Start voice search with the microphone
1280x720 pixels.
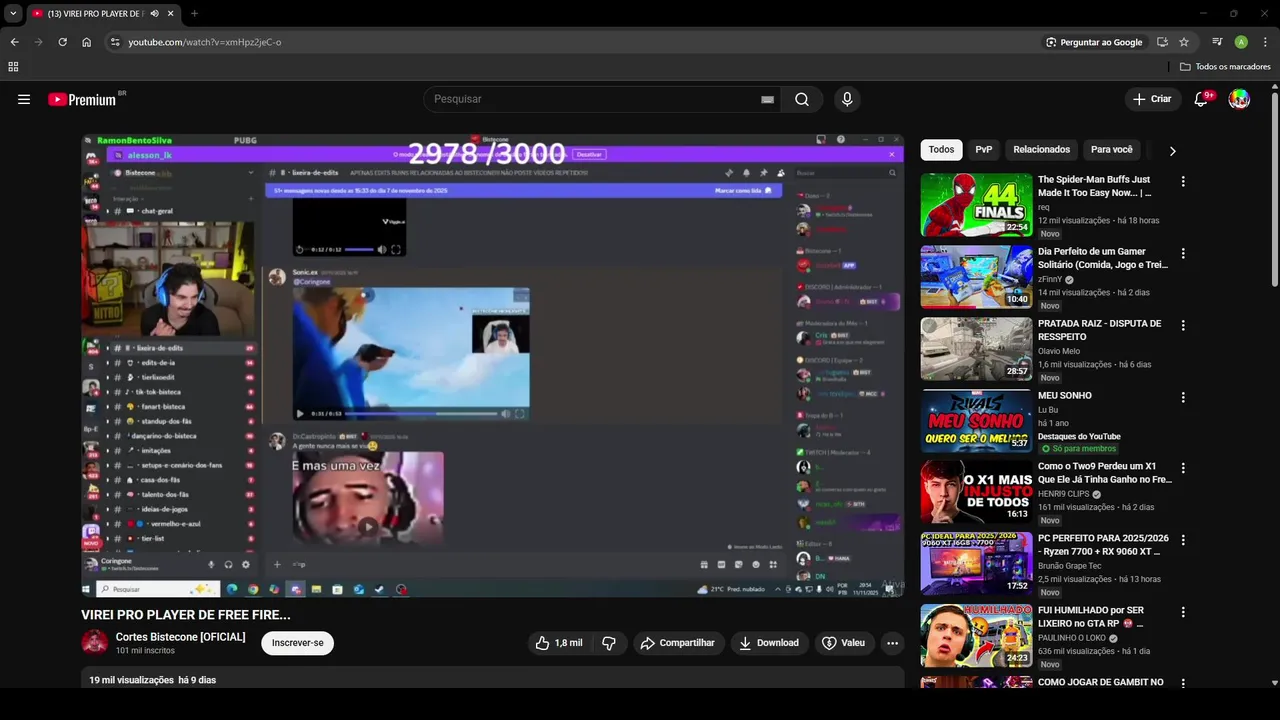tap(847, 99)
